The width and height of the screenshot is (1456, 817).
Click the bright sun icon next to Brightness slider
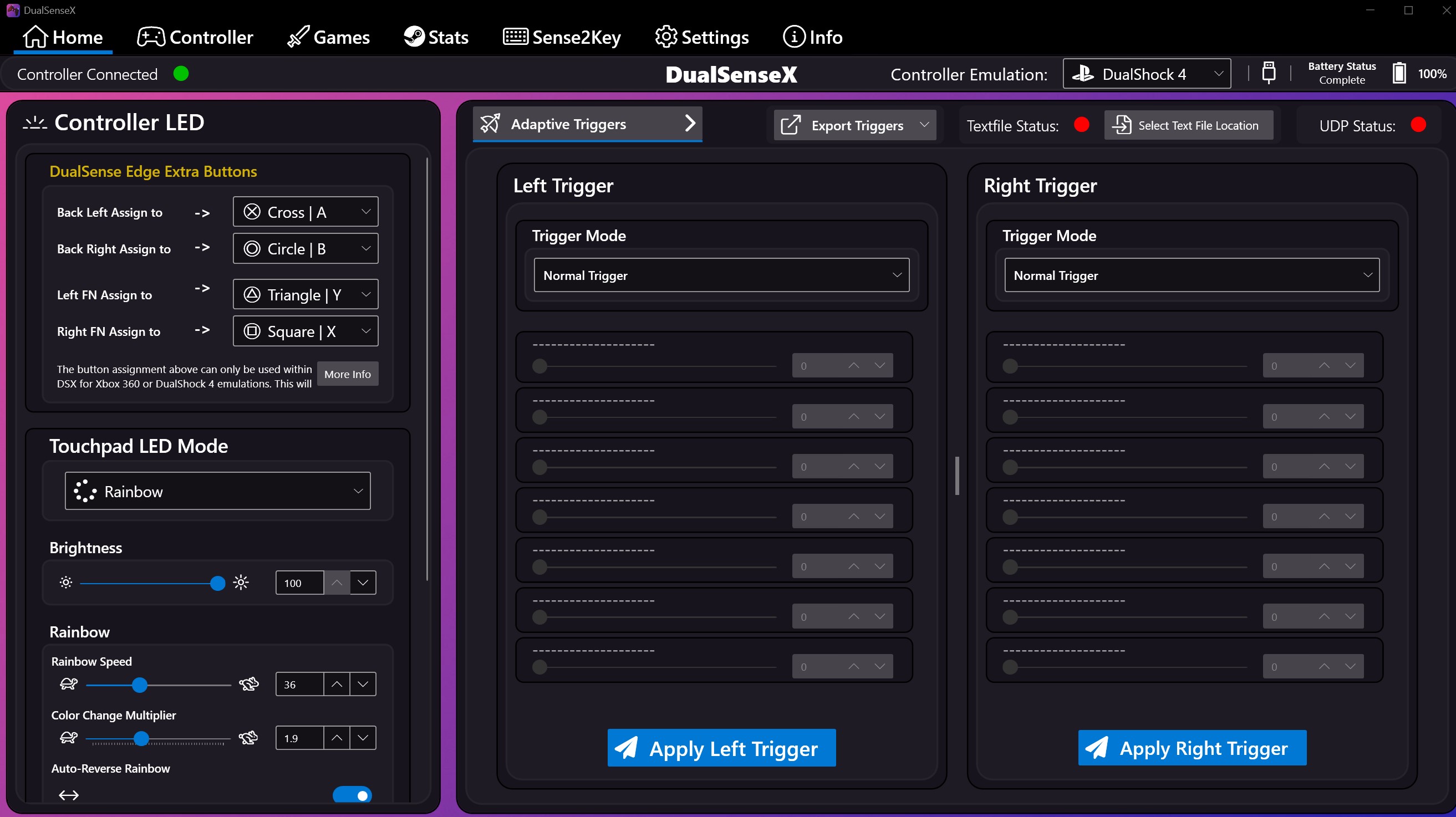click(x=241, y=583)
